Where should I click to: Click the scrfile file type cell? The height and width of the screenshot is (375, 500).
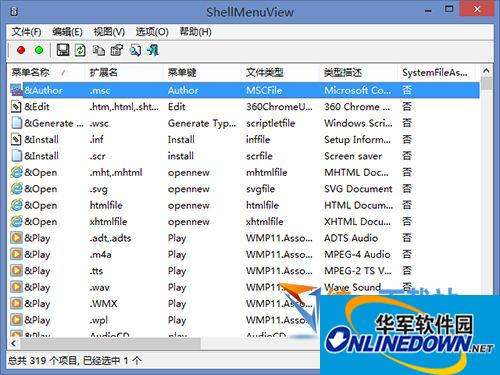[x=259, y=156]
